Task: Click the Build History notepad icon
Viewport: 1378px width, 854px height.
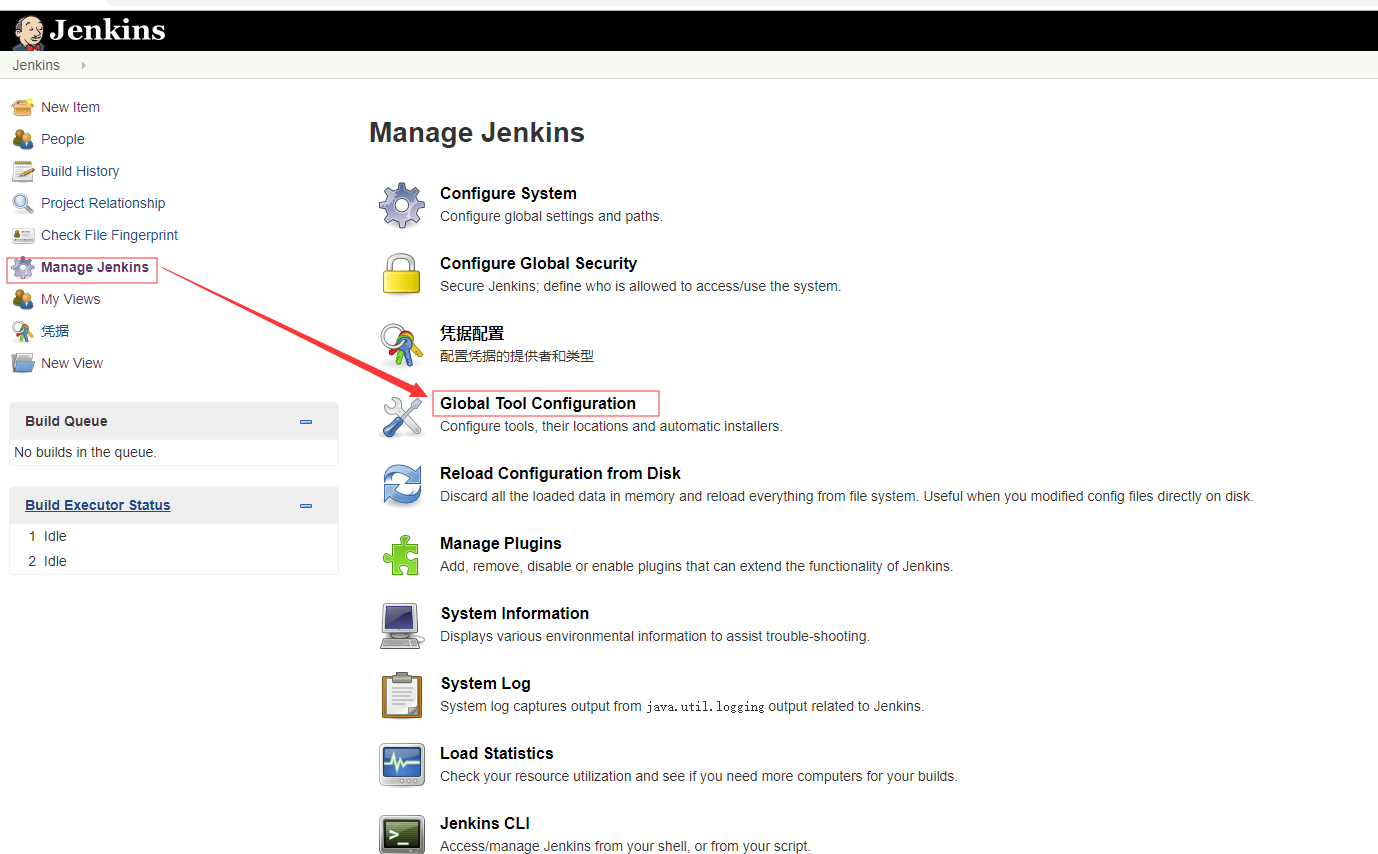Action: tap(23, 171)
